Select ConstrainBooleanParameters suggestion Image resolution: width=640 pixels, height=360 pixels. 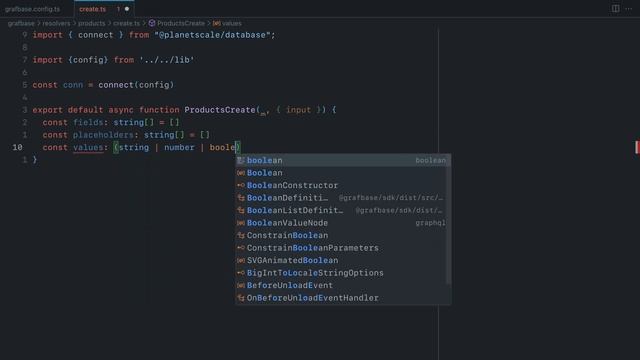(x=343, y=248)
